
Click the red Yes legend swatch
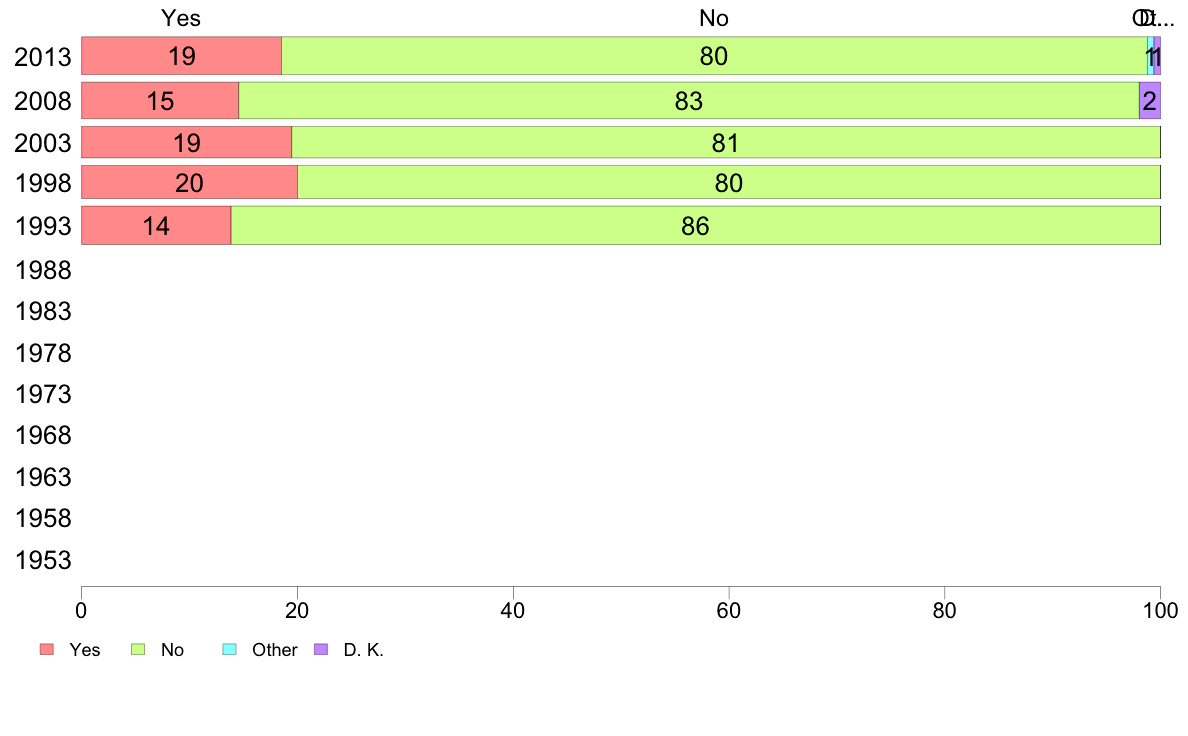47,650
